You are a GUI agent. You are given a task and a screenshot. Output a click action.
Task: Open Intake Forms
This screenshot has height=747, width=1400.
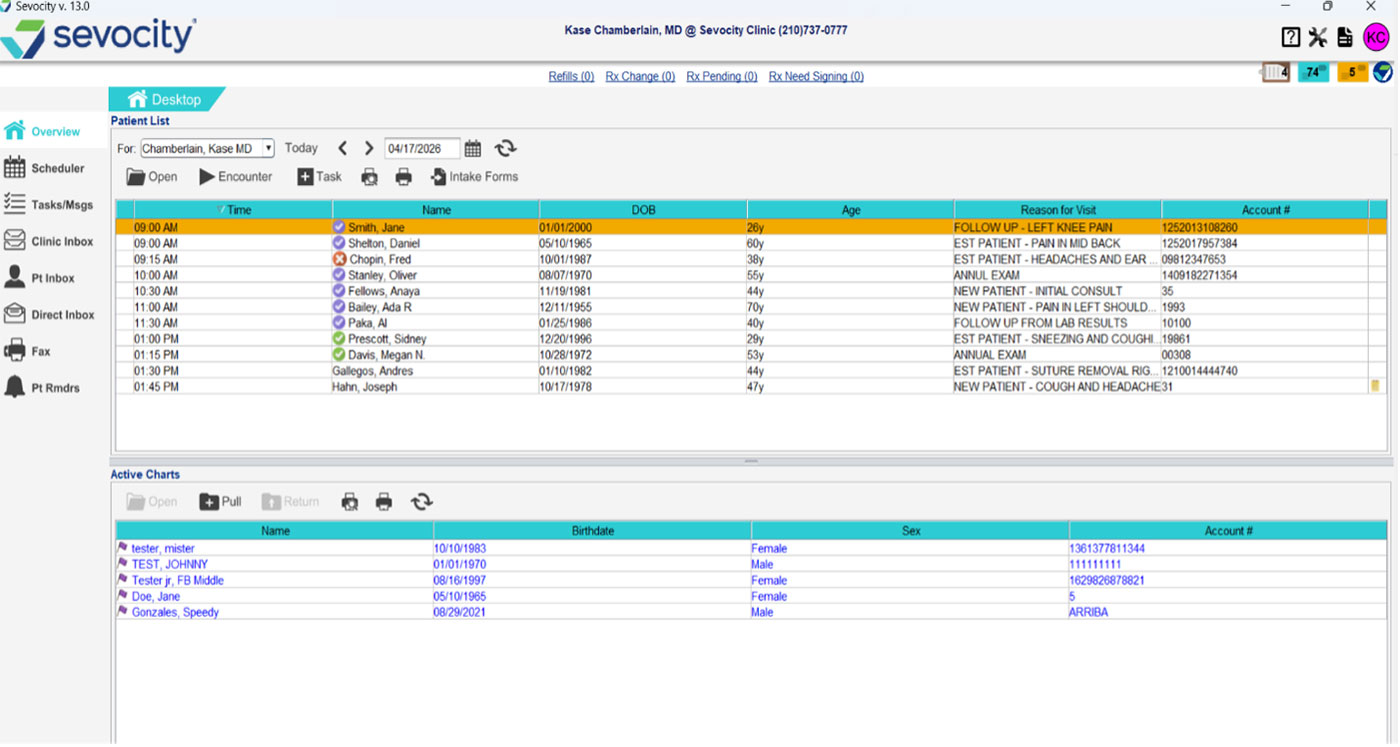pos(474,177)
